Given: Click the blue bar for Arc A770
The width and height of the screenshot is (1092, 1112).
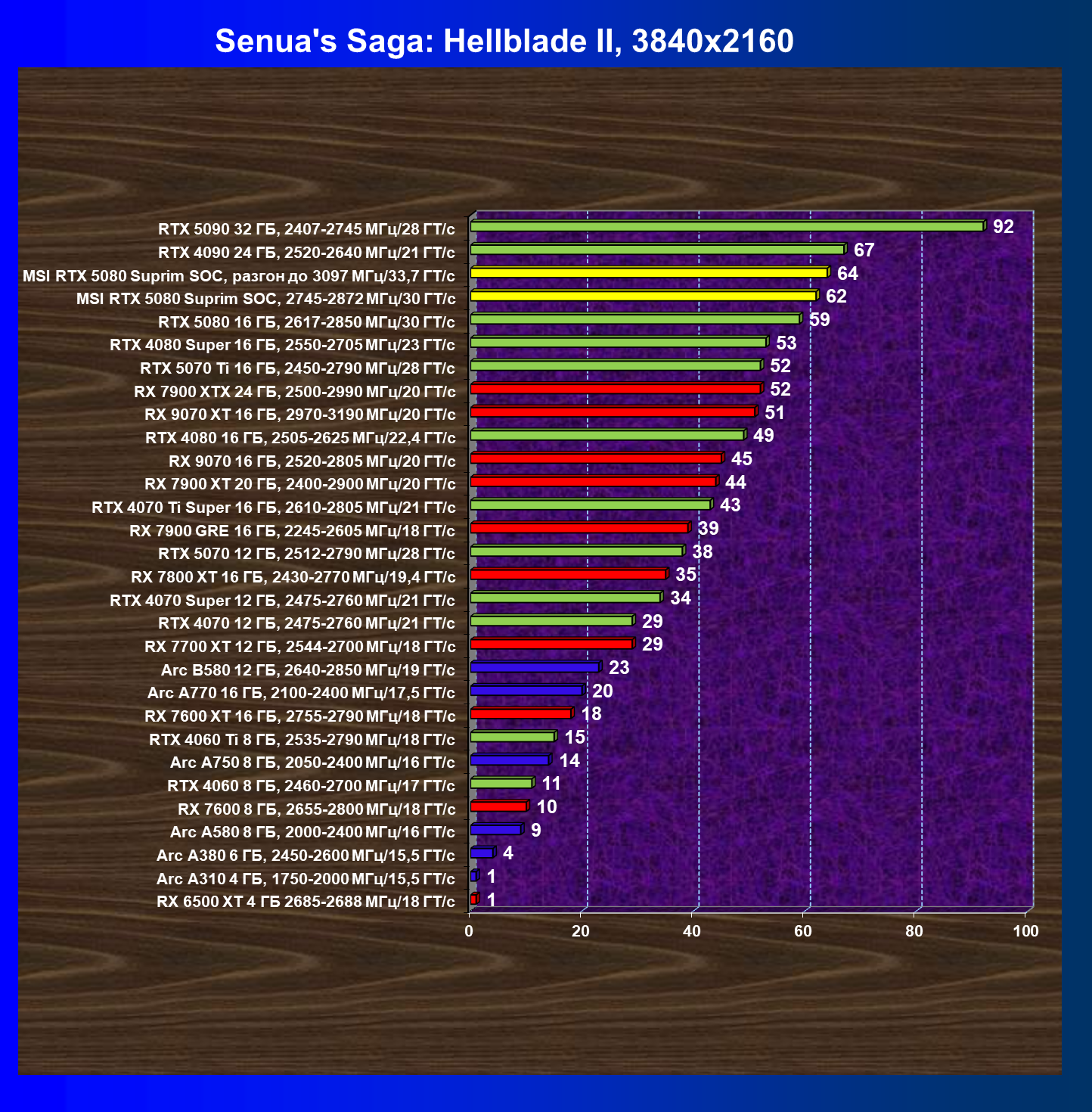Looking at the screenshot, I should tap(527, 690).
